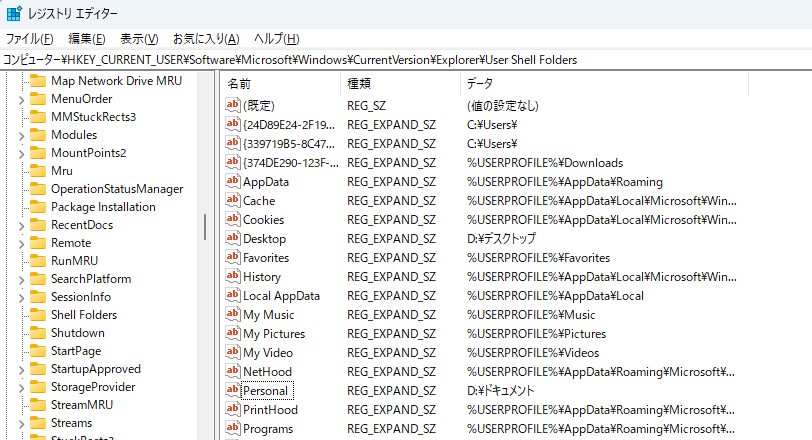812x440 pixels.
Task: Select the MMStuckRects3 folder icon
Action: coord(38,116)
